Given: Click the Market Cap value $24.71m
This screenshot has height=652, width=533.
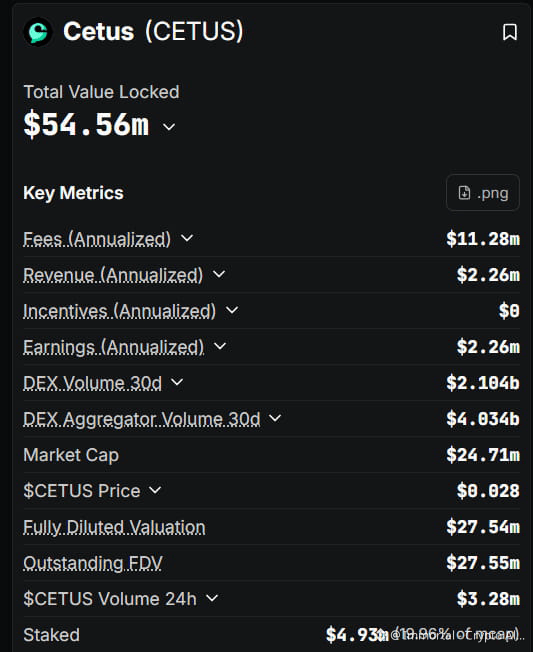Looking at the screenshot, I should pyautogui.click(x=483, y=455).
